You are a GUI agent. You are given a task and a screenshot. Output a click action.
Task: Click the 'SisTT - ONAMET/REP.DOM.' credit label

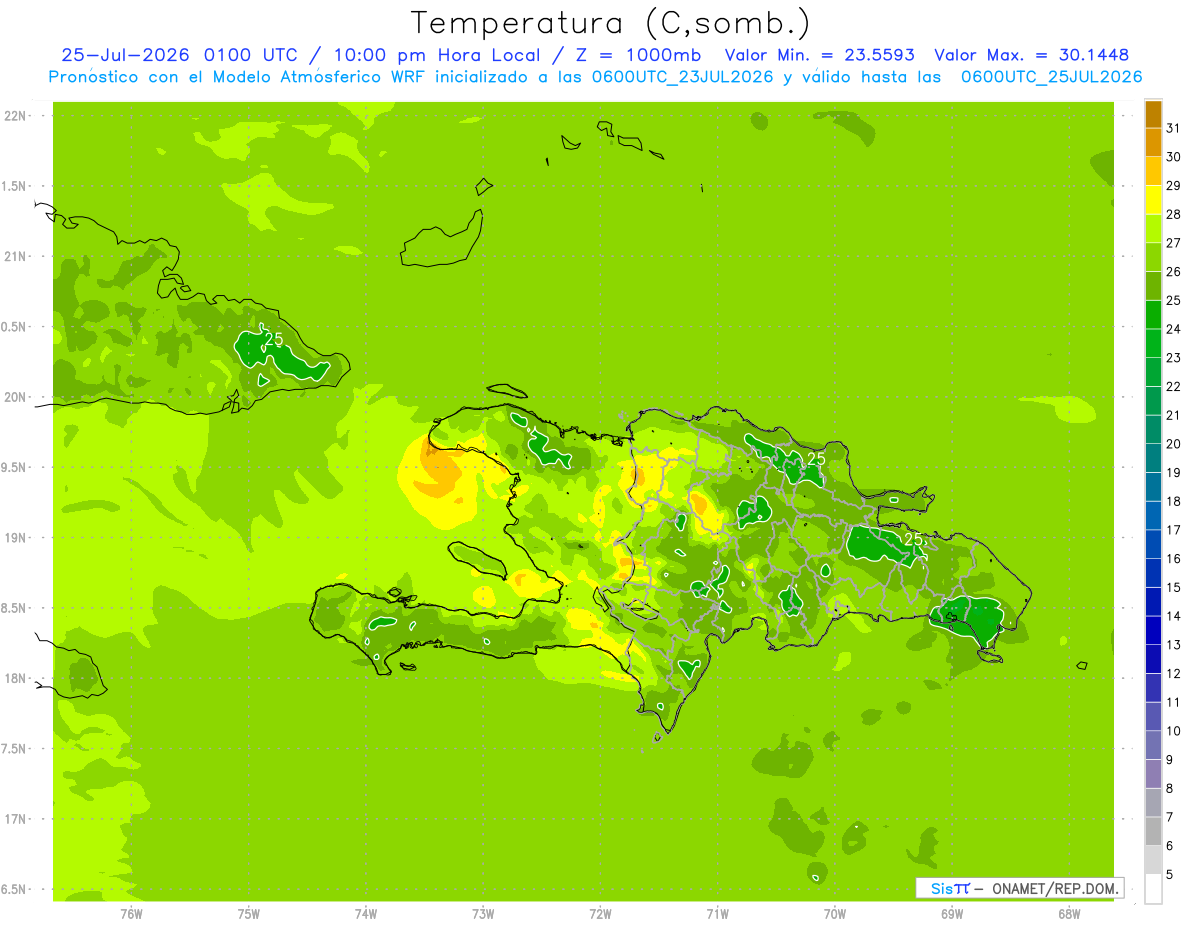[x=1020, y=888]
